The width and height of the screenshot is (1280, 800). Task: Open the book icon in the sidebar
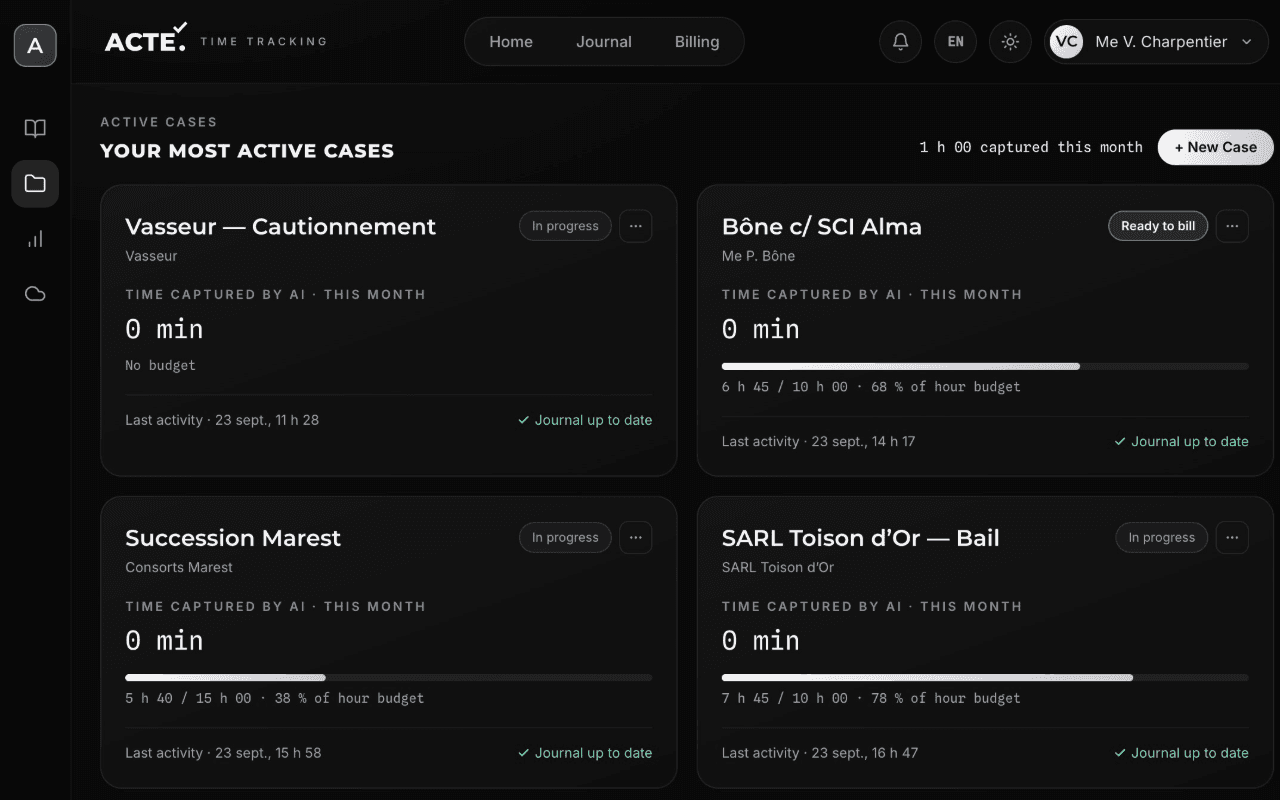(35, 128)
